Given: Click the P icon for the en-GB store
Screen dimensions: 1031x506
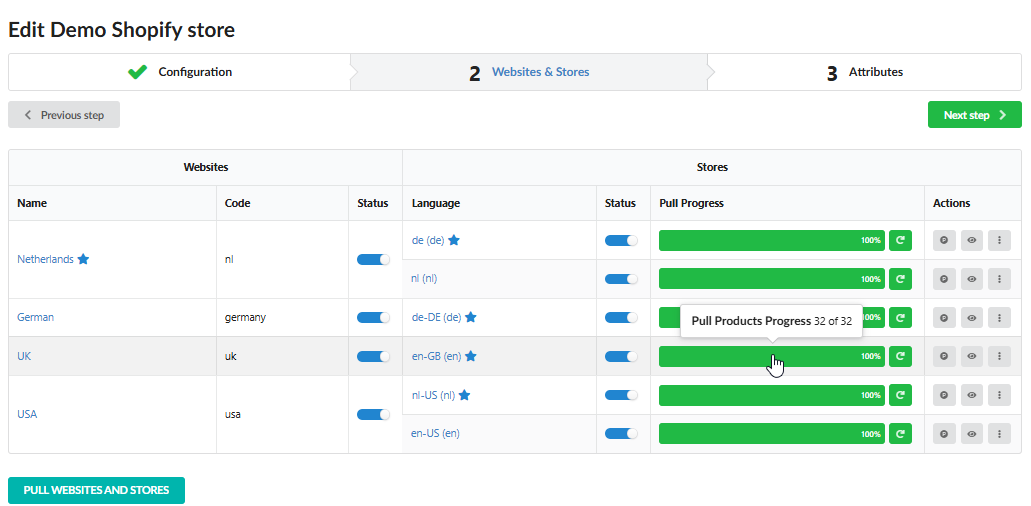Looking at the screenshot, I should tap(945, 356).
